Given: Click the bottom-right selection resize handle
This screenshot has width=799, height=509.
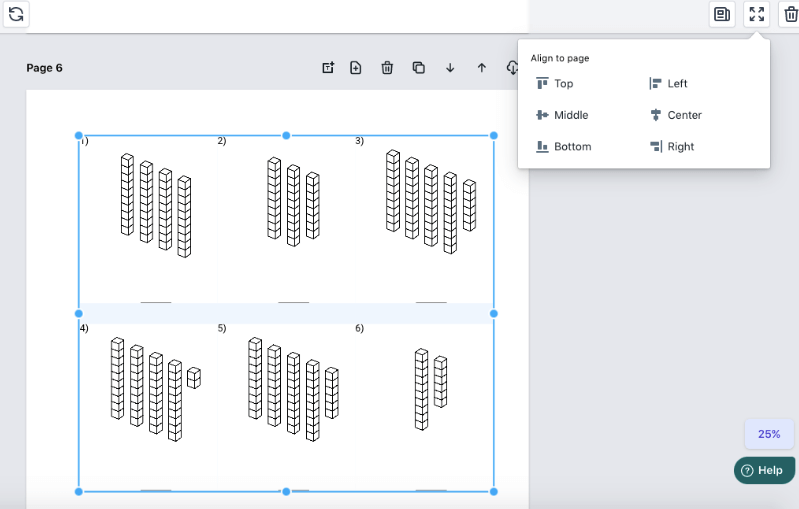Looking at the screenshot, I should pos(493,492).
